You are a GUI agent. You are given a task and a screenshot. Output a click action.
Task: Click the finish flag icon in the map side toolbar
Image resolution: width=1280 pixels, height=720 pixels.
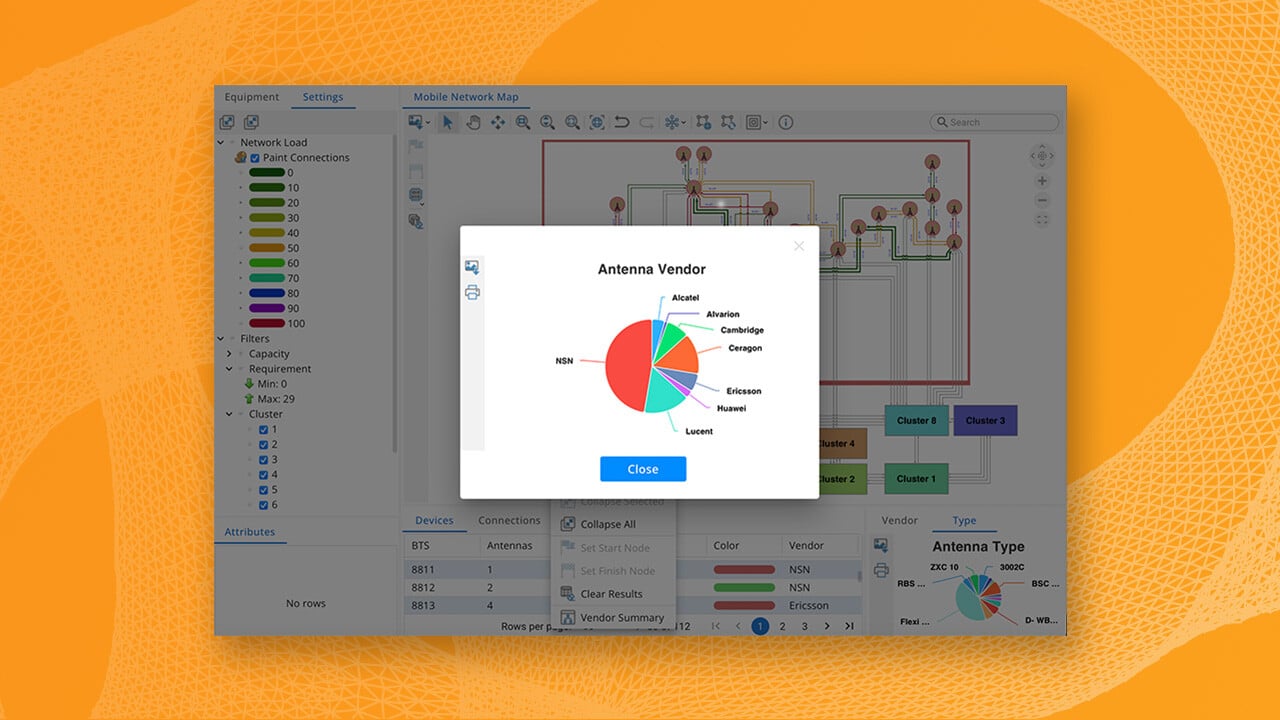click(x=416, y=171)
